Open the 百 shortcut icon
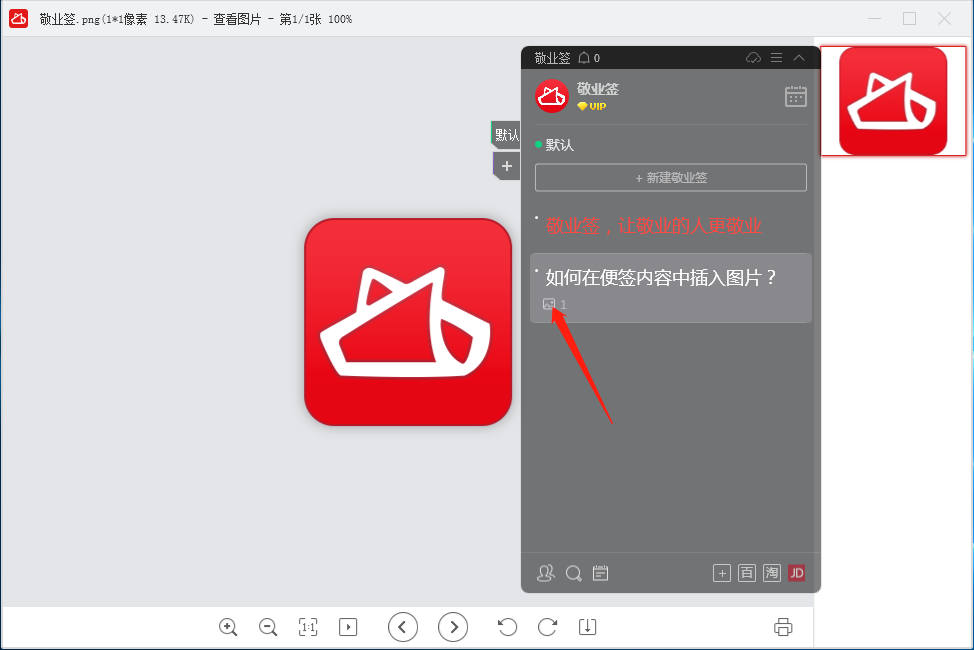The width and height of the screenshot is (974, 650). coord(747,573)
